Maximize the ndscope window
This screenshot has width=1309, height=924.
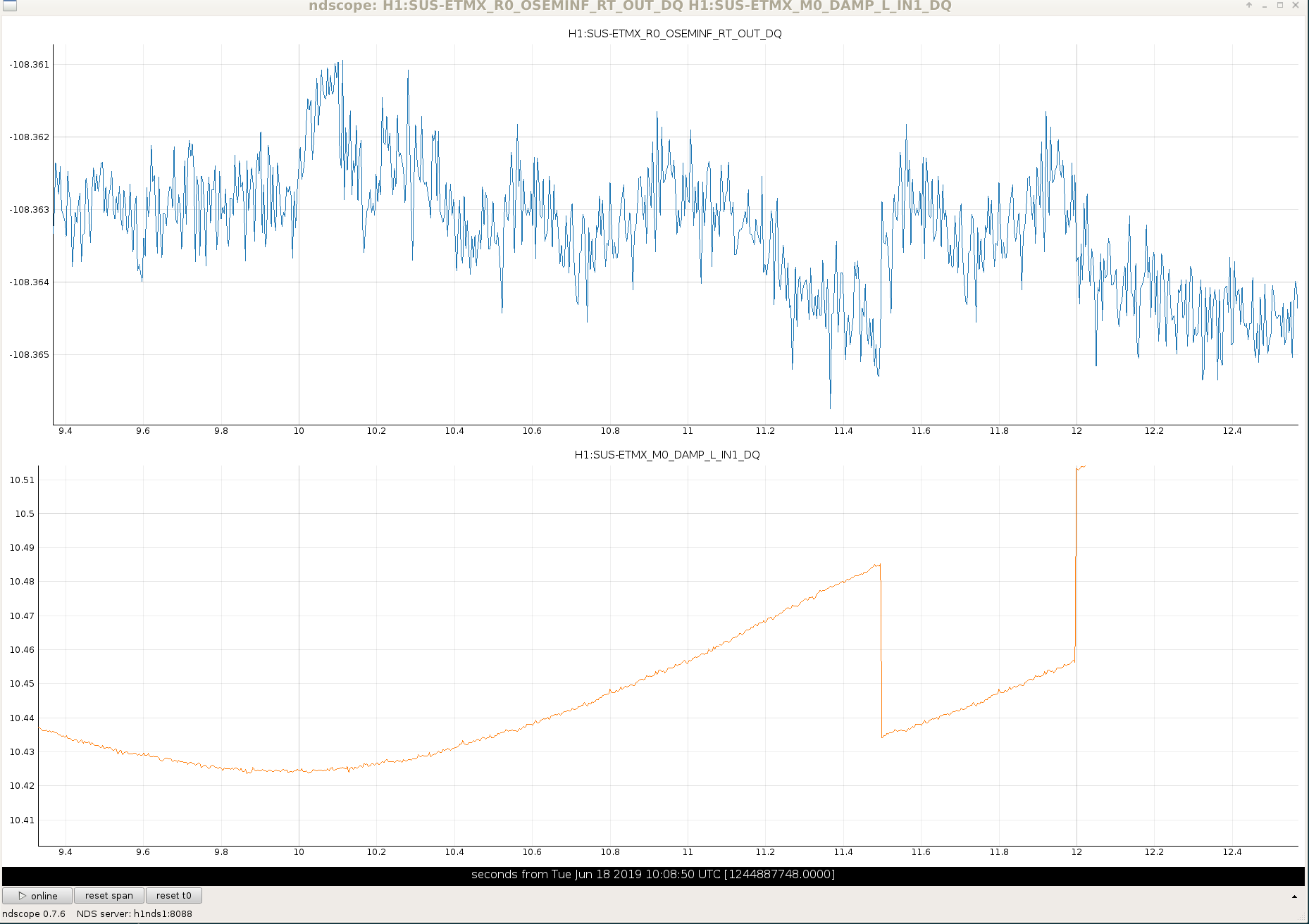1280,5
